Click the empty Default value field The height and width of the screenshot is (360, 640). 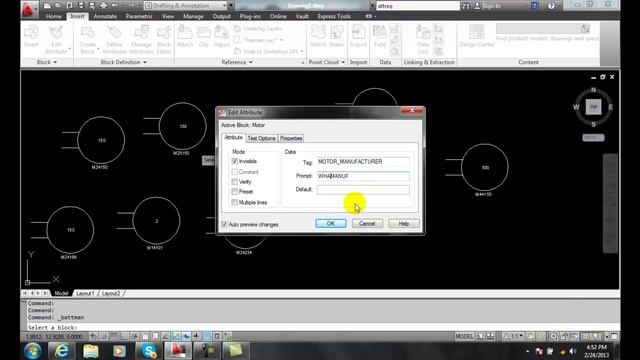pyautogui.click(x=363, y=190)
